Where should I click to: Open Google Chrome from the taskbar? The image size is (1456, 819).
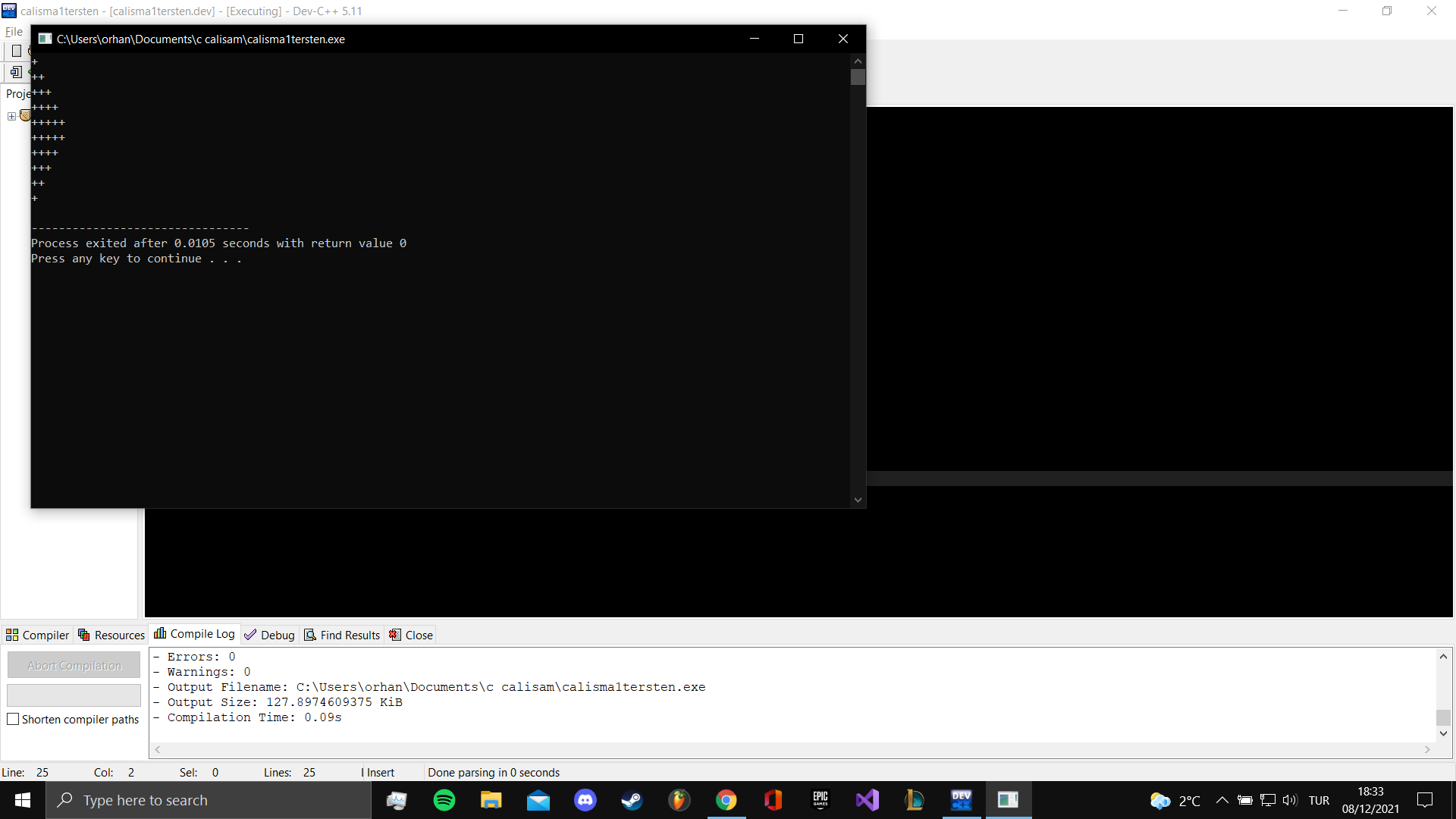[x=726, y=800]
